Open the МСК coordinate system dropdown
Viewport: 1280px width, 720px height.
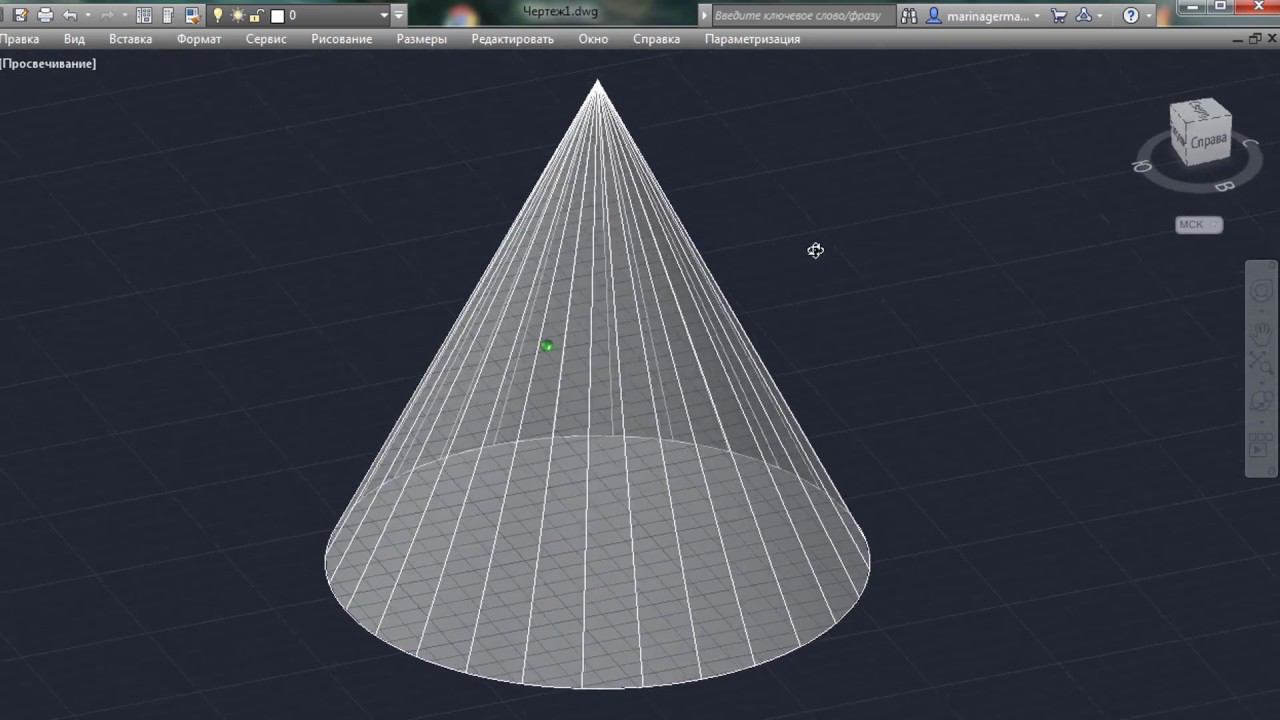pyautogui.click(x=1199, y=225)
